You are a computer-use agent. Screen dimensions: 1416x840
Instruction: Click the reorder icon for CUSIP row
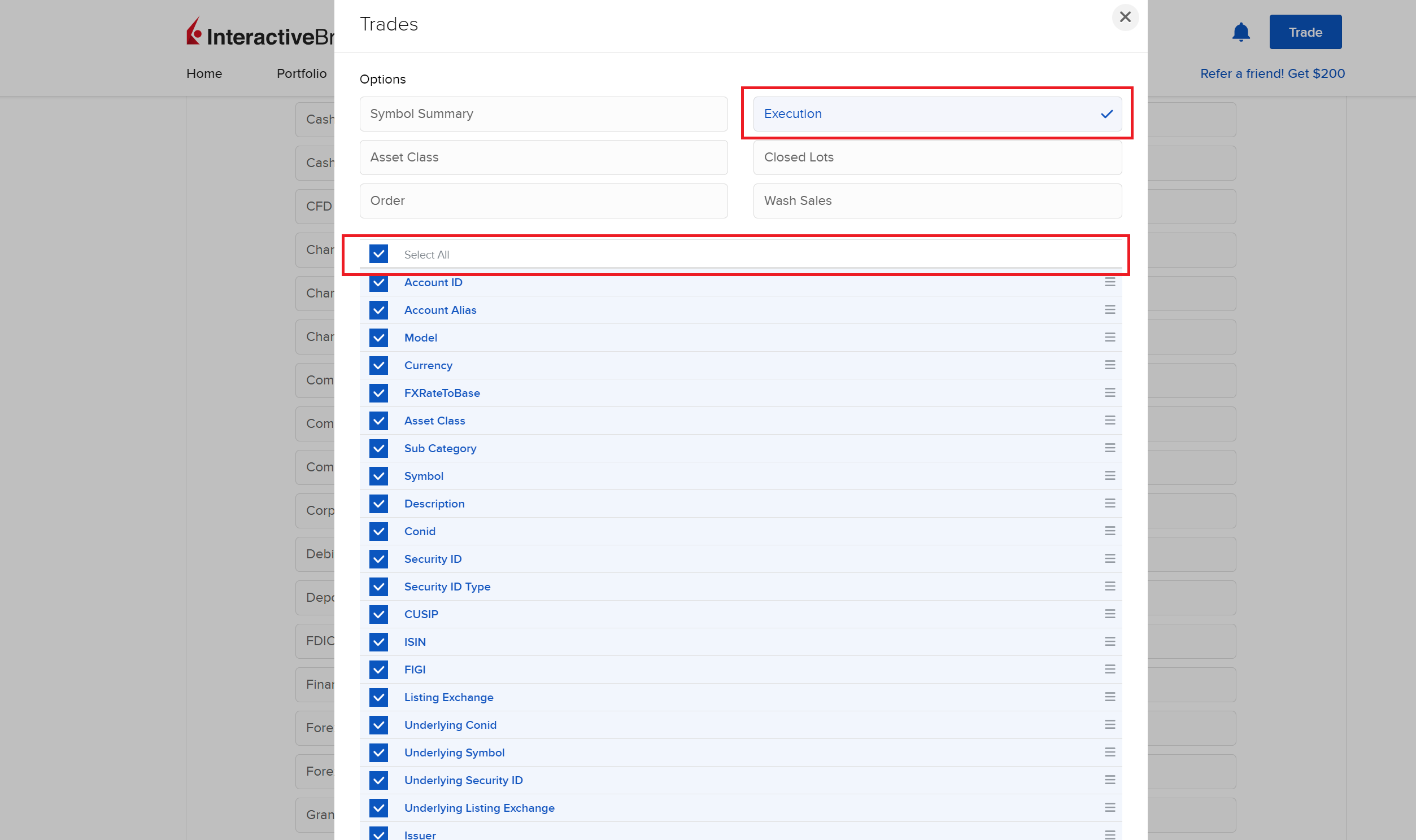[x=1109, y=614]
